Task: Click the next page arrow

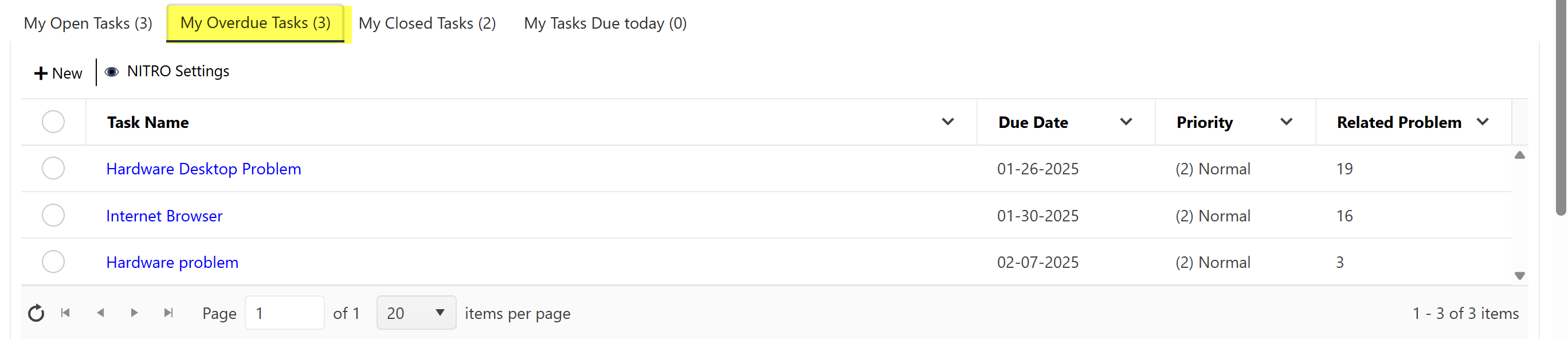Action: [135, 313]
